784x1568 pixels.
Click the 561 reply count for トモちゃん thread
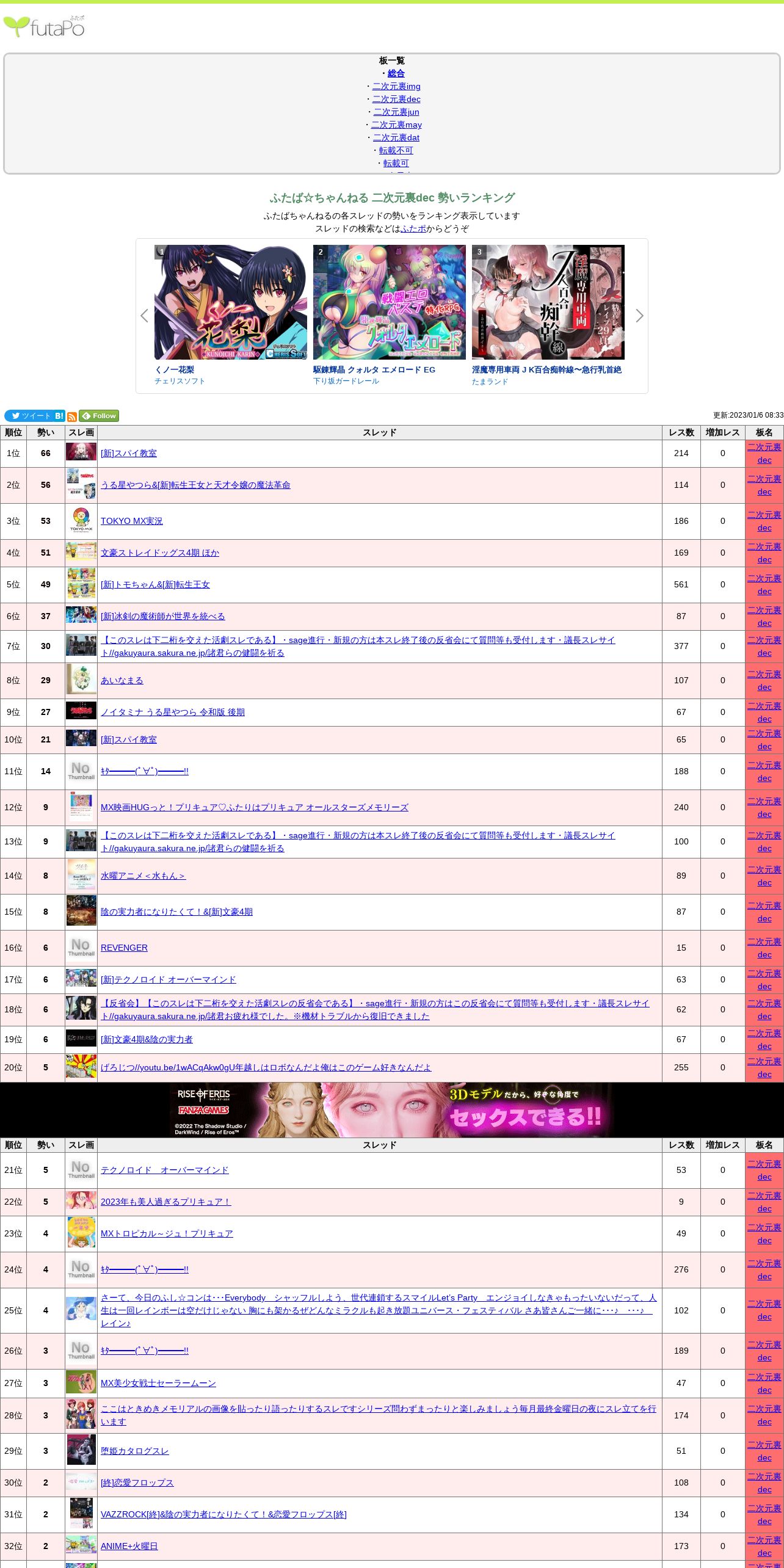click(681, 584)
